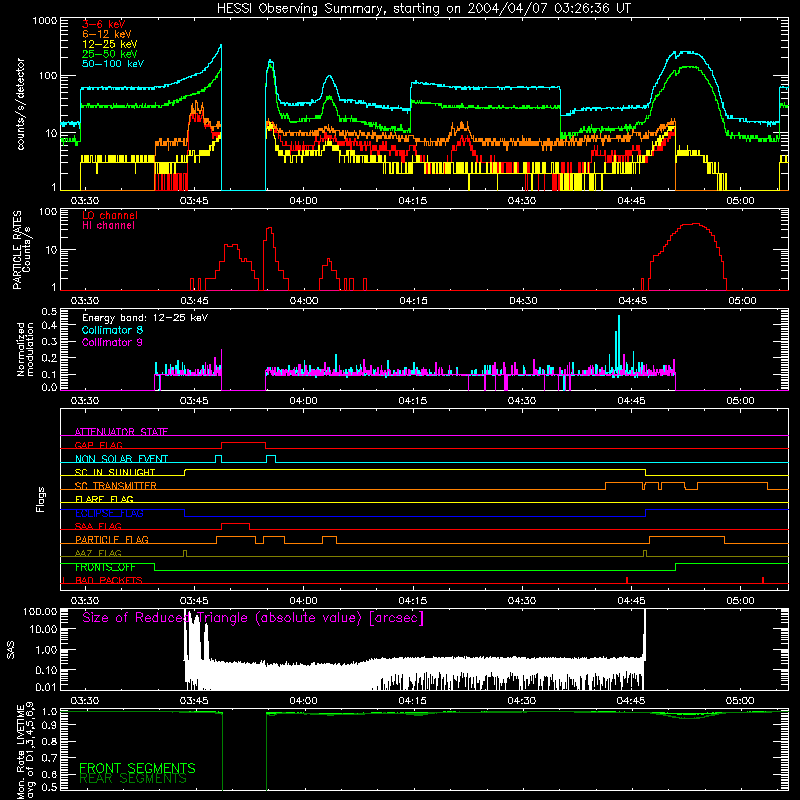Click the BAD PACKETS flag label
Viewport: 800px width, 800px height.
[x=109, y=580]
